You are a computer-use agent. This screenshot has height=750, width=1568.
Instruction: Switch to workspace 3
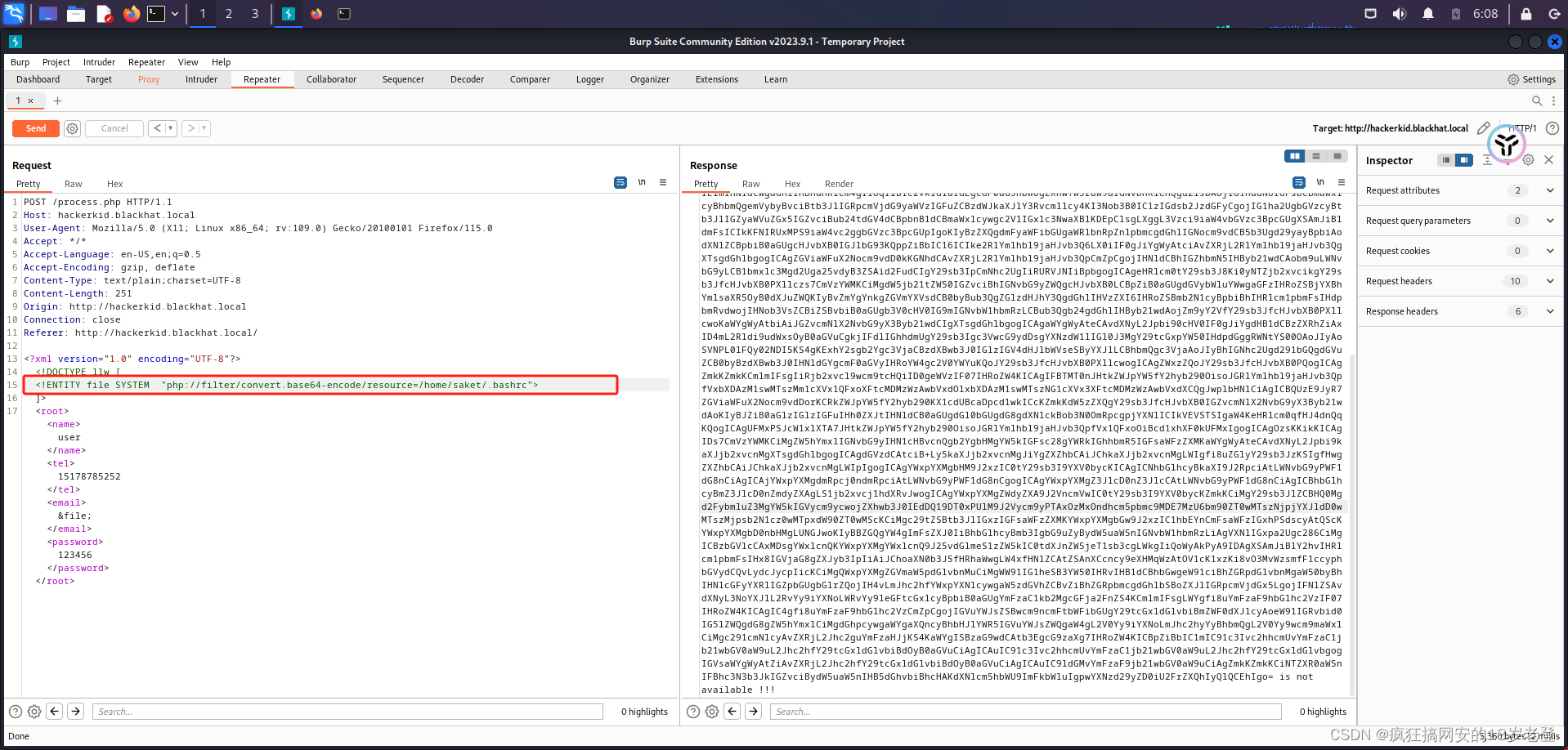[x=255, y=14]
